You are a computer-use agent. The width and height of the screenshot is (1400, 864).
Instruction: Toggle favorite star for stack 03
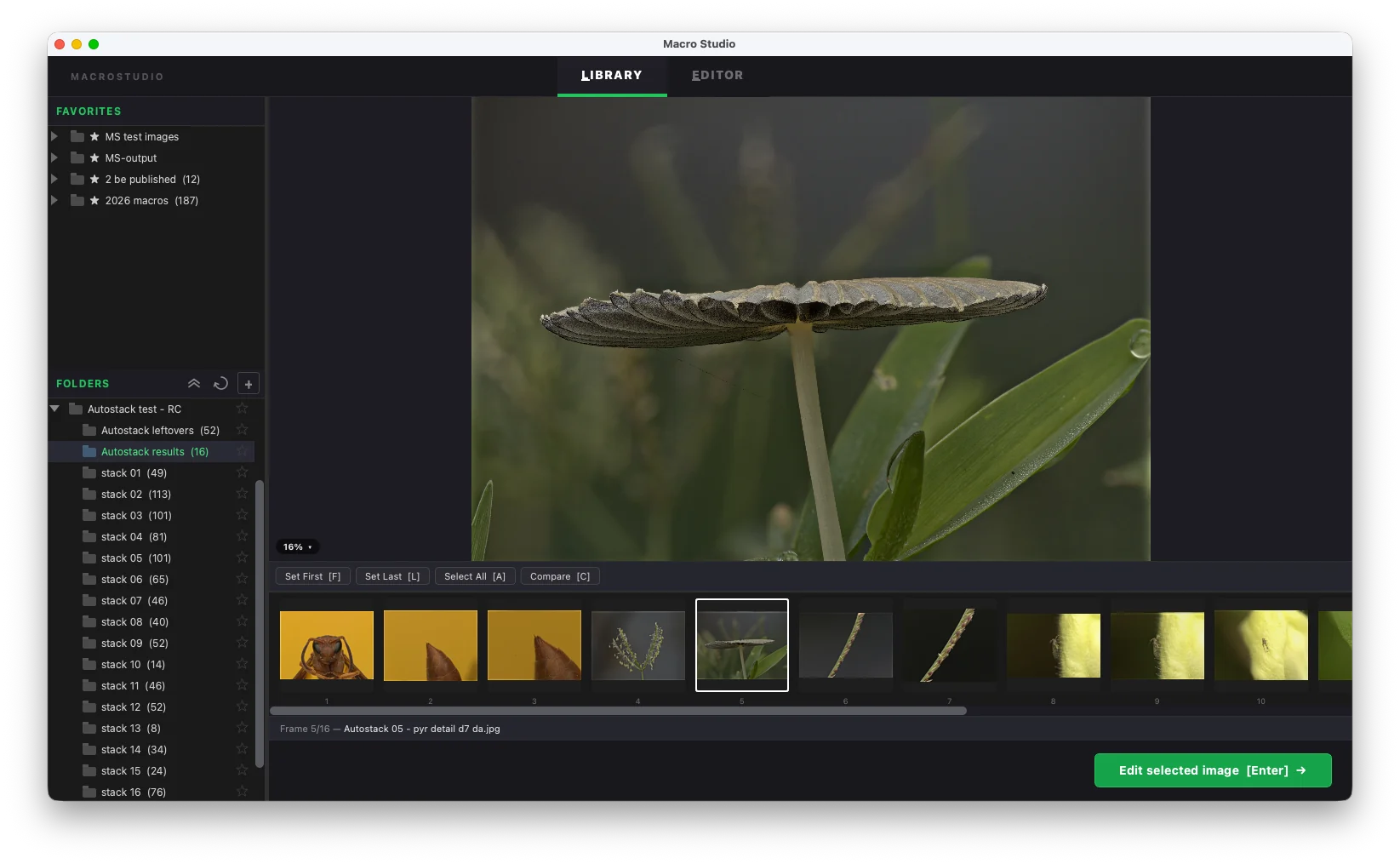pyautogui.click(x=243, y=515)
